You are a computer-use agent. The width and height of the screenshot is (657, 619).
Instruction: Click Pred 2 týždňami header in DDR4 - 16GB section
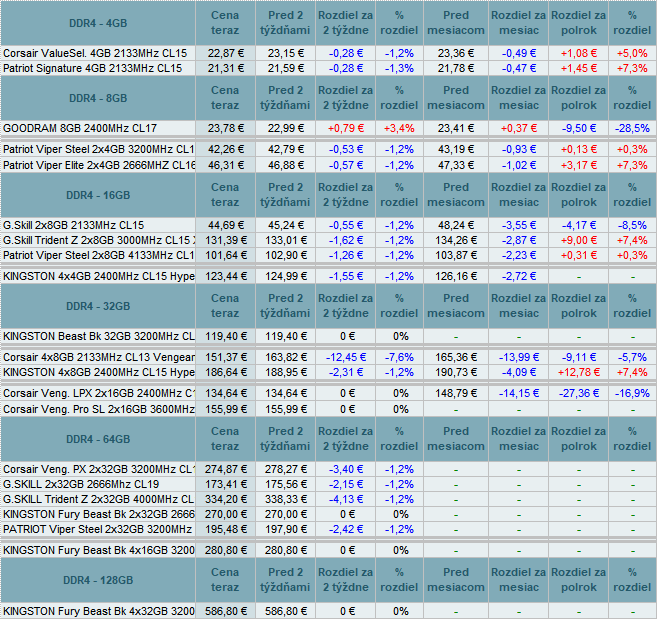tap(285, 195)
